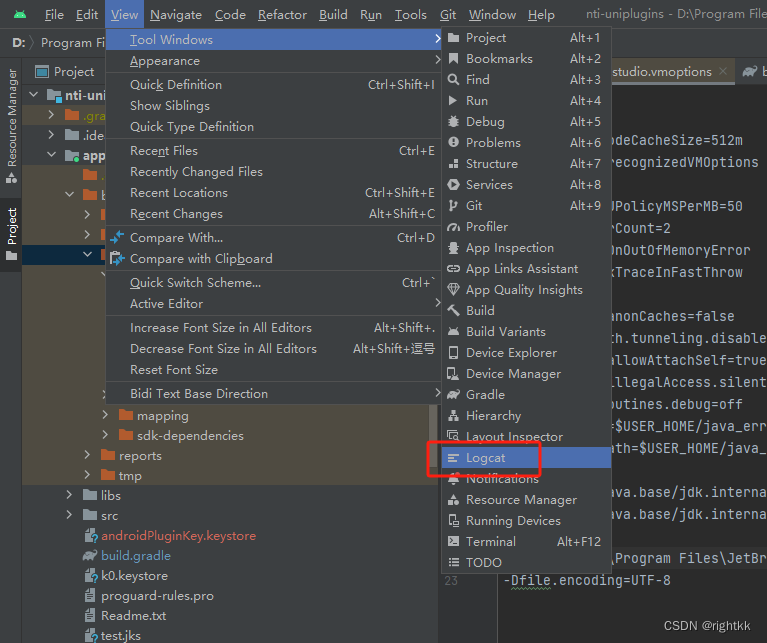Image resolution: width=767 pixels, height=643 pixels.
Task: Expand the Bidi Text Base Direction submenu
Action: (x=273, y=394)
